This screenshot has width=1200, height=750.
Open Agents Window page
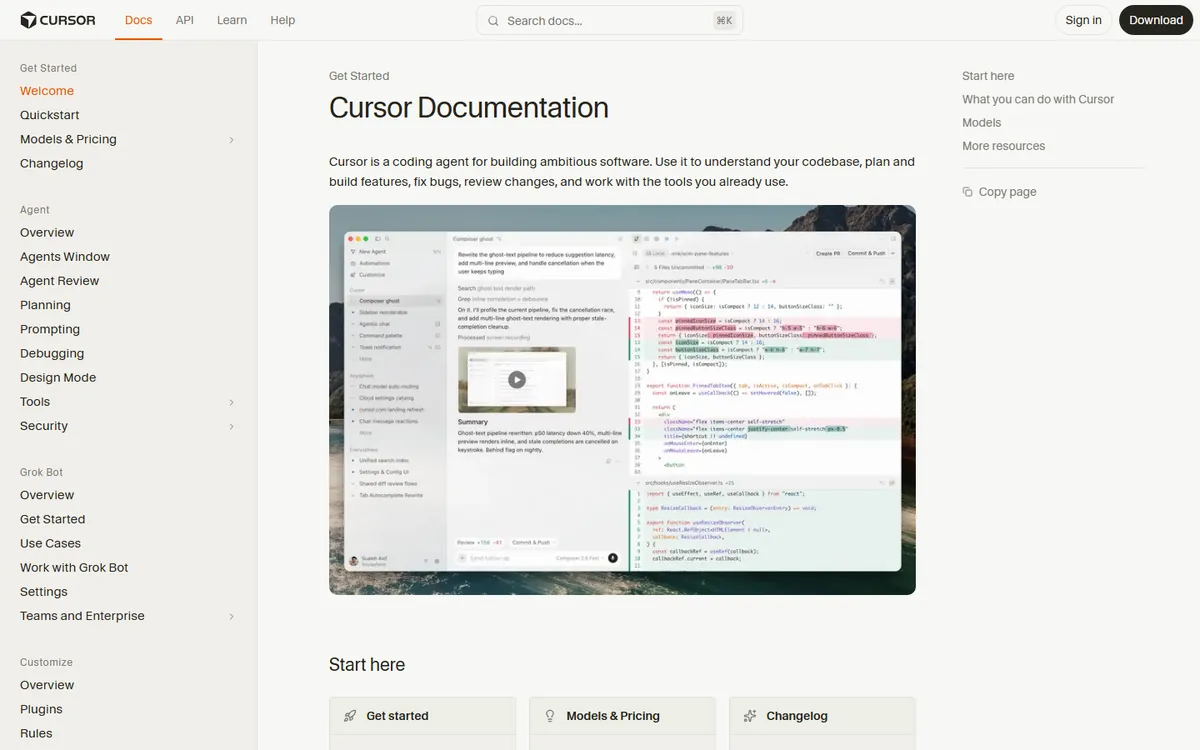65,257
